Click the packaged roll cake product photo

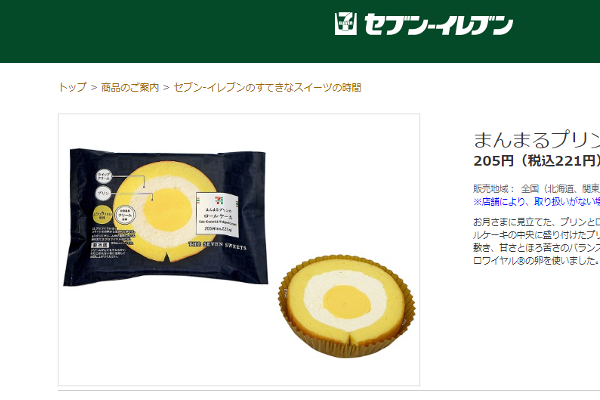[166, 217]
